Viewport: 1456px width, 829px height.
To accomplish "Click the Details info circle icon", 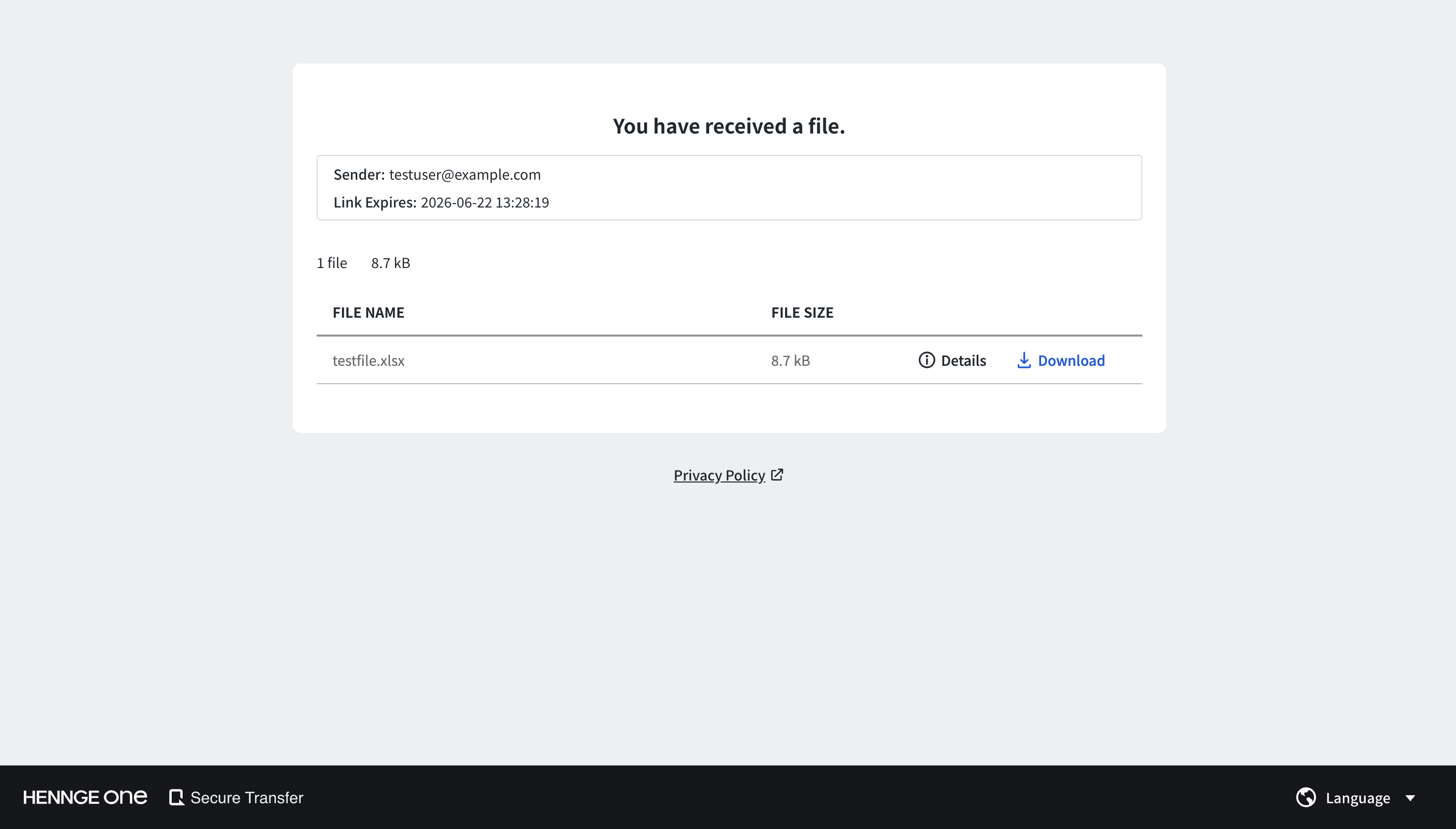I will [x=926, y=360].
